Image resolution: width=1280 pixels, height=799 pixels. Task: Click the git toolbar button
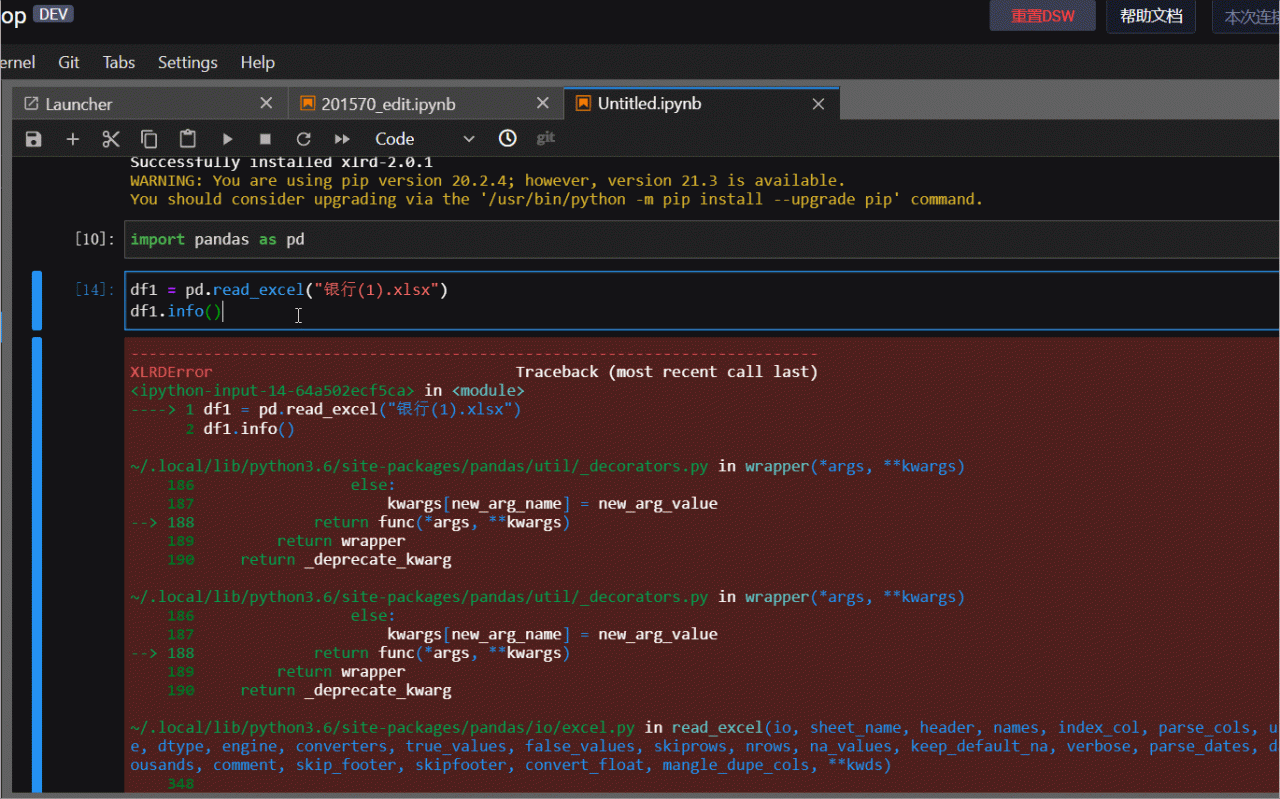point(545,138)
